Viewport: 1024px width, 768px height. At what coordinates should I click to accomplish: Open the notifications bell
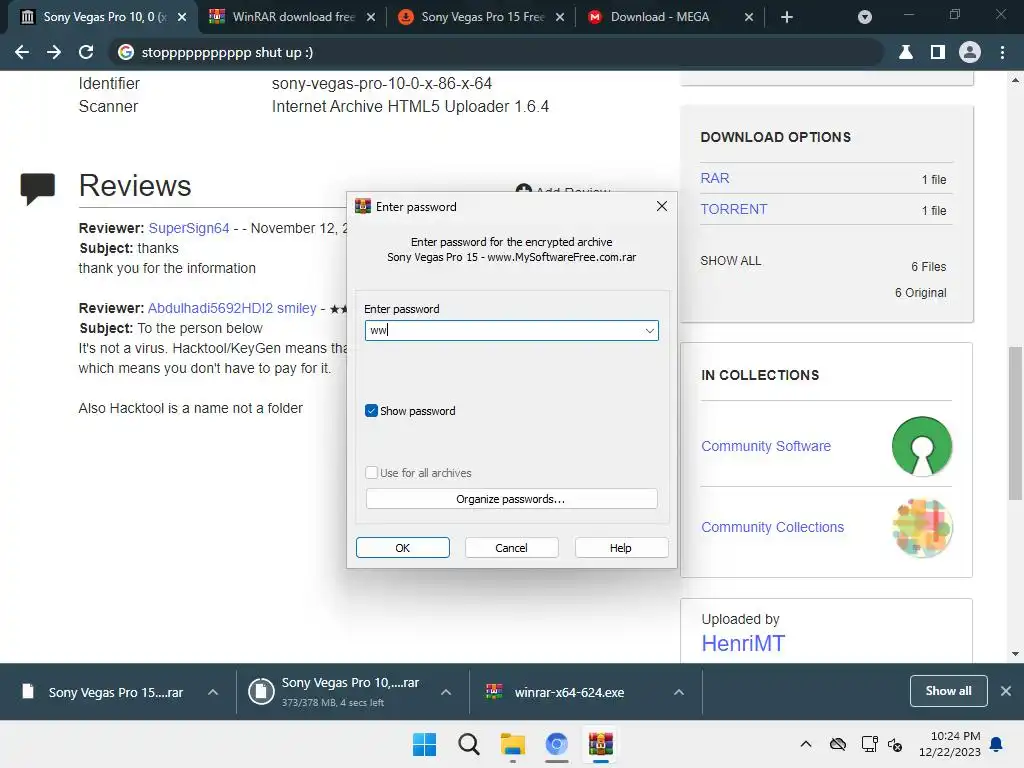[x=997, y=744]
